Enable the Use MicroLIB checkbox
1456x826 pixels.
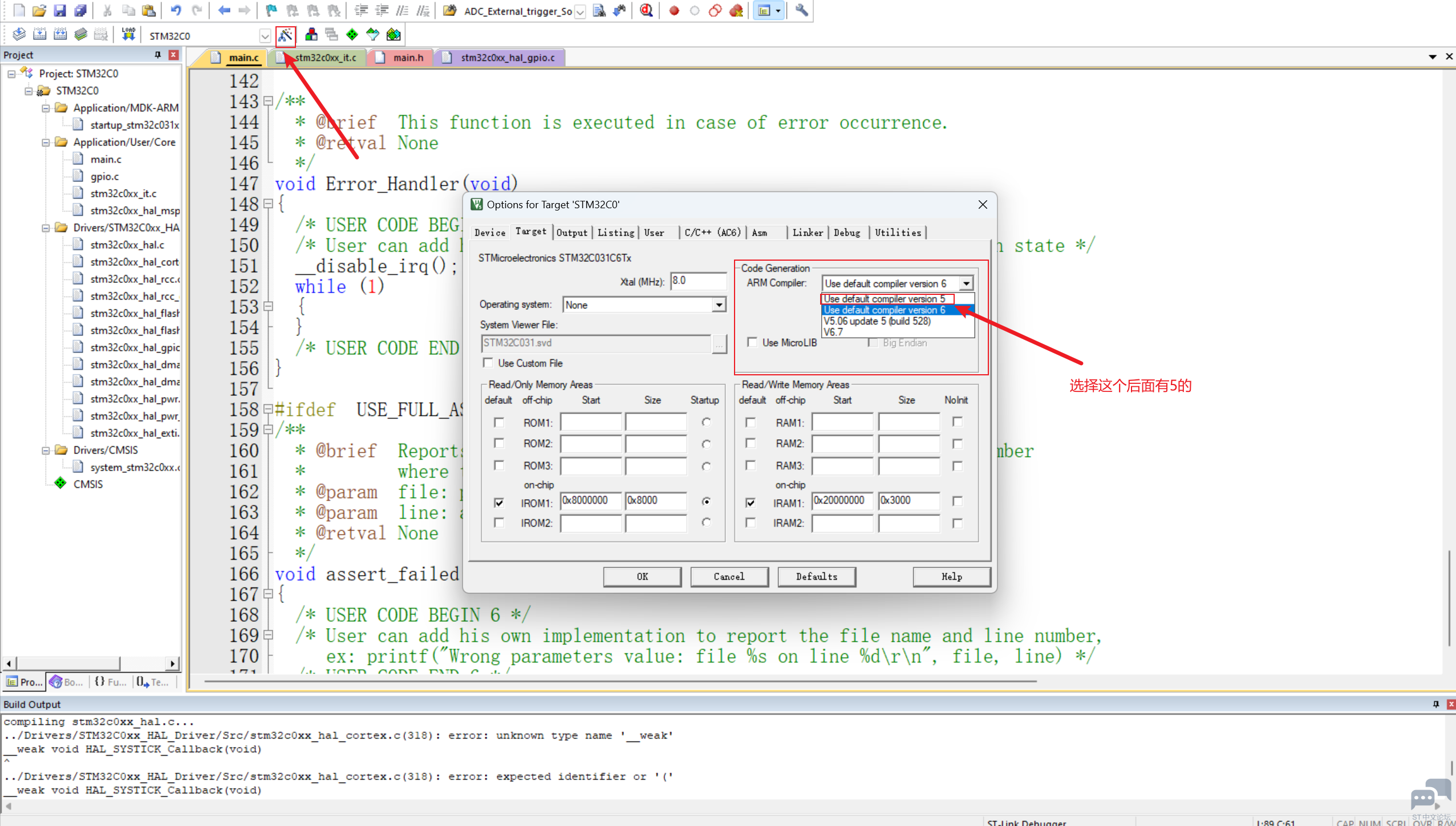coord(752,342)
